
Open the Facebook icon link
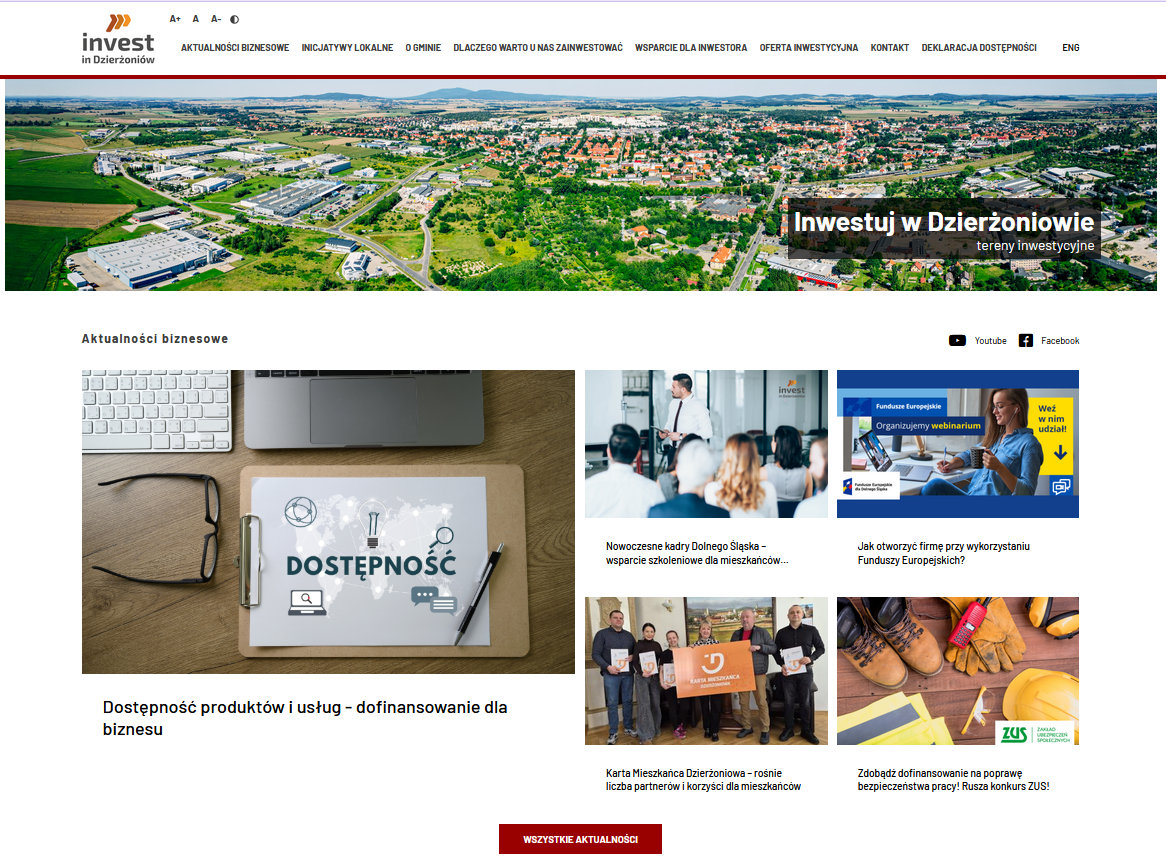coord(1026,341)
